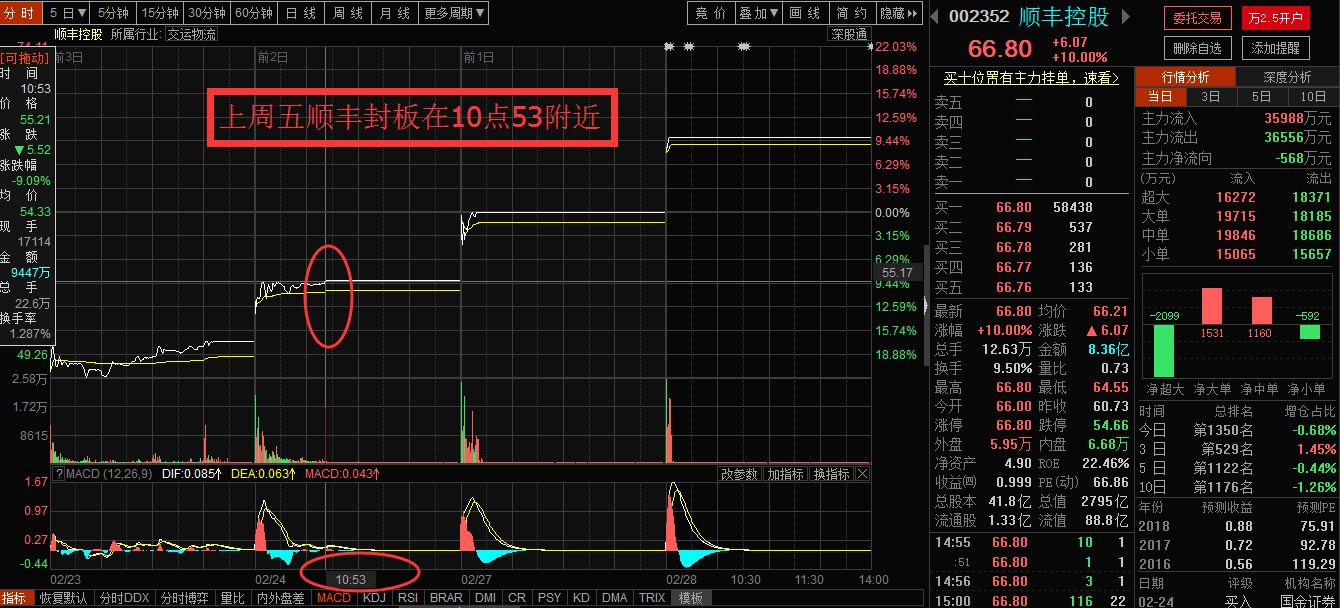Open 委托交易 trading button
This screenshot has width=1340, height=608.
tap(1197, 18)
